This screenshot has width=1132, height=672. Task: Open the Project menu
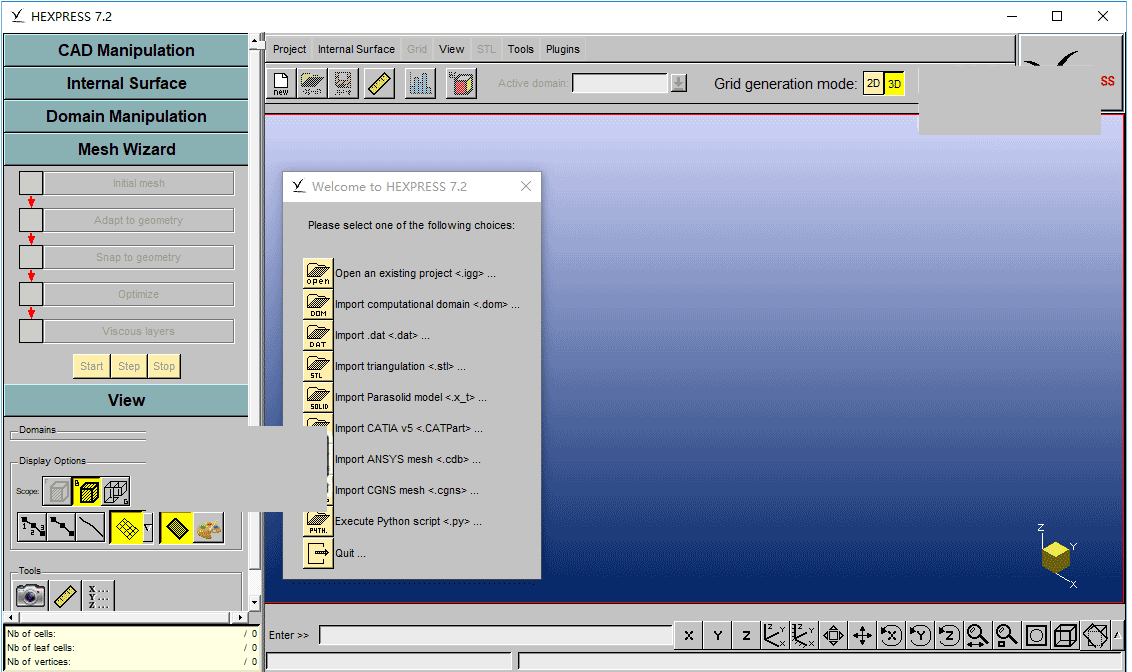(289, 49)
